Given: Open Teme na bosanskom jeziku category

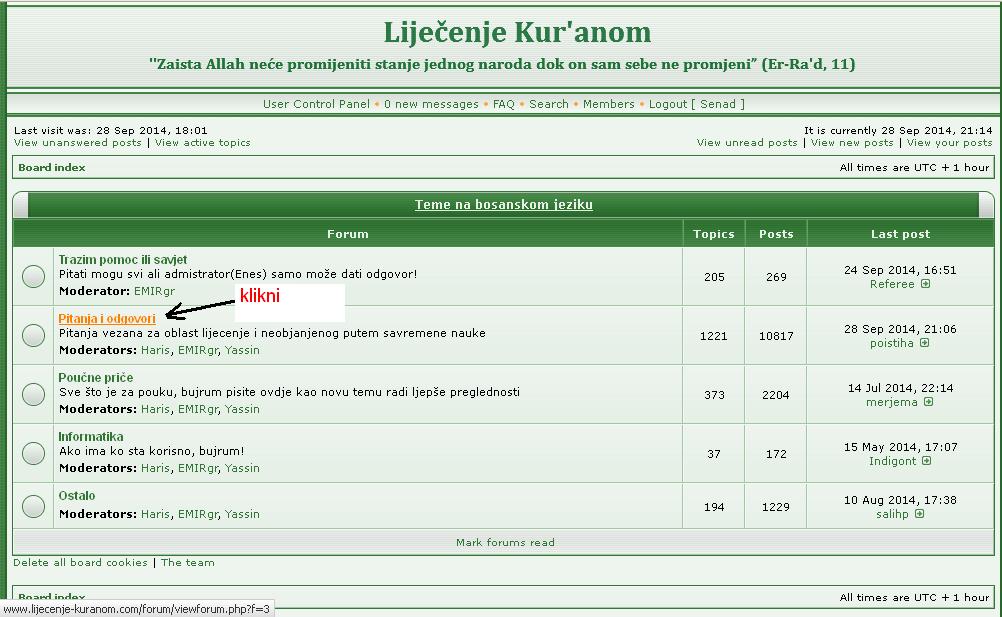Looking at the screenshot, I should click(504, 205).
